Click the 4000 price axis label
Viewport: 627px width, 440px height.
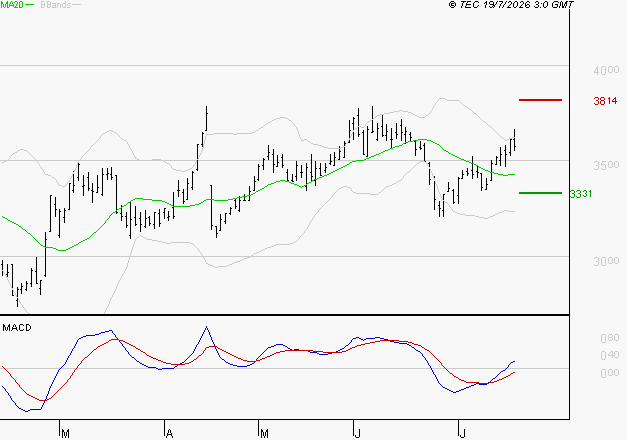coord(606,70)
